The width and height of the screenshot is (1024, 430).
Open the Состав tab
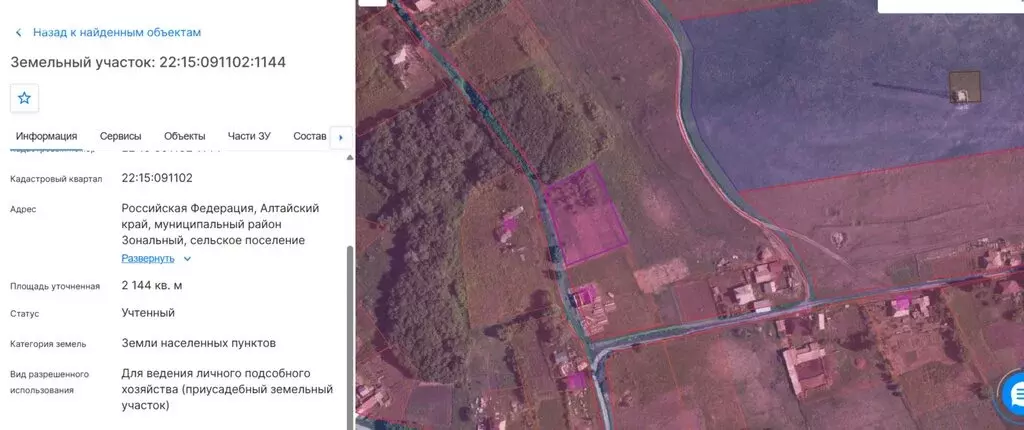tap(310, 136)
